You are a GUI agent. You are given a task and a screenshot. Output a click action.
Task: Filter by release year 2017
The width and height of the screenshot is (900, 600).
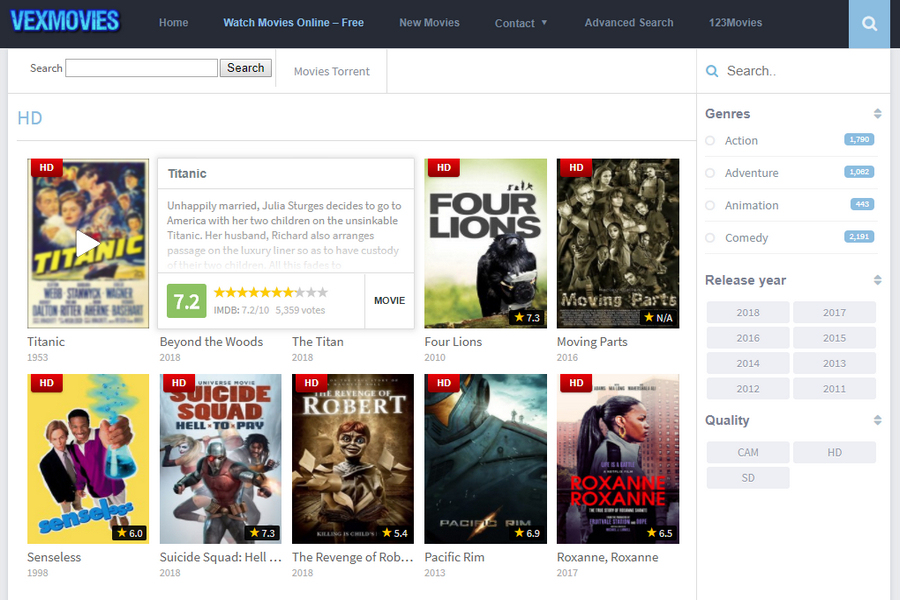pos(834,313)
